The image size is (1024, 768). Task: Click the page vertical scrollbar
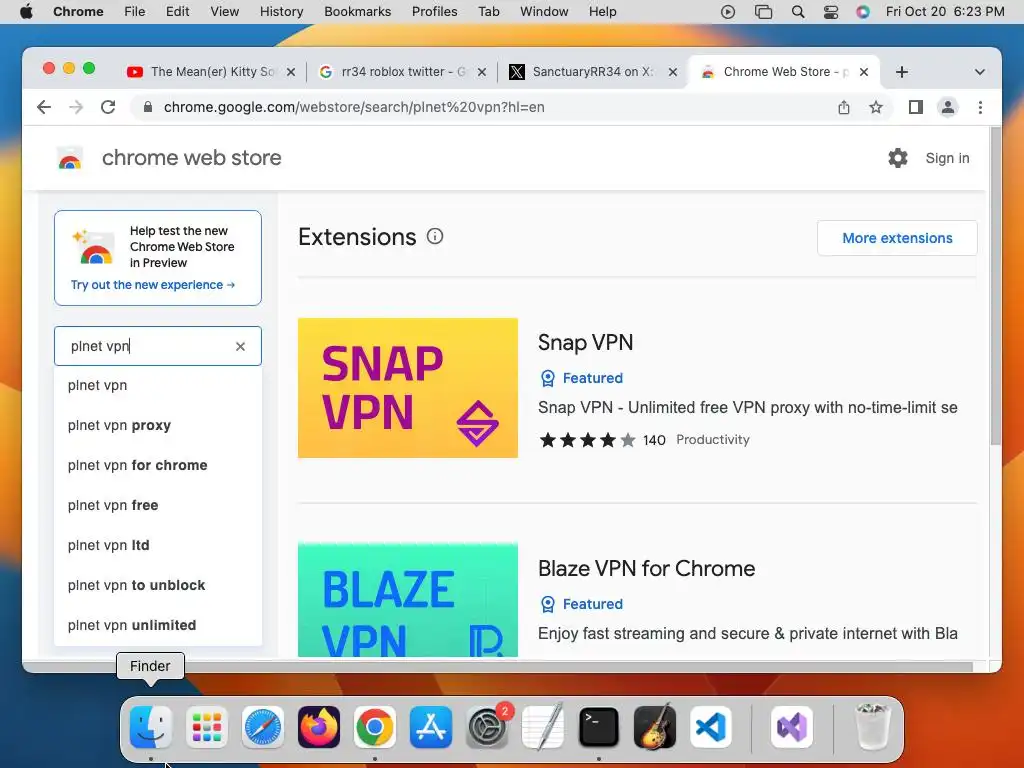coord(995,287)
